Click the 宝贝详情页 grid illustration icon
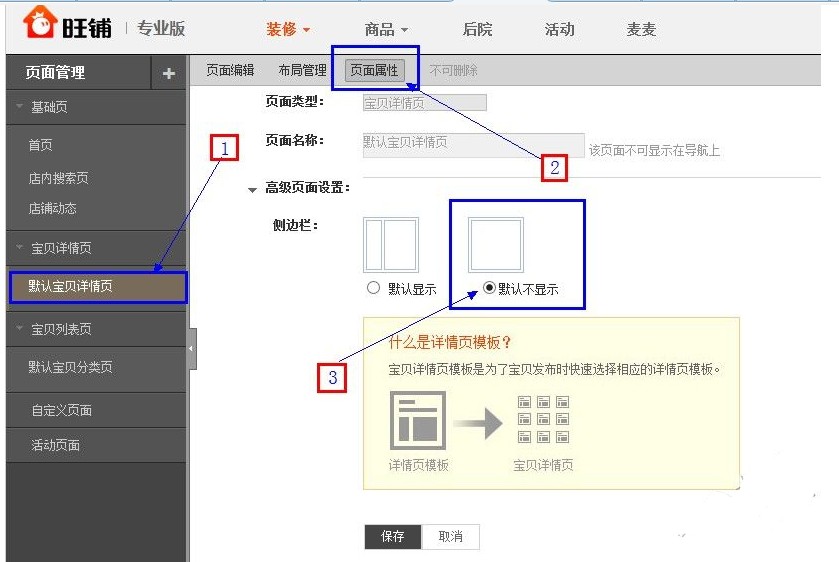 coord(543,419)
